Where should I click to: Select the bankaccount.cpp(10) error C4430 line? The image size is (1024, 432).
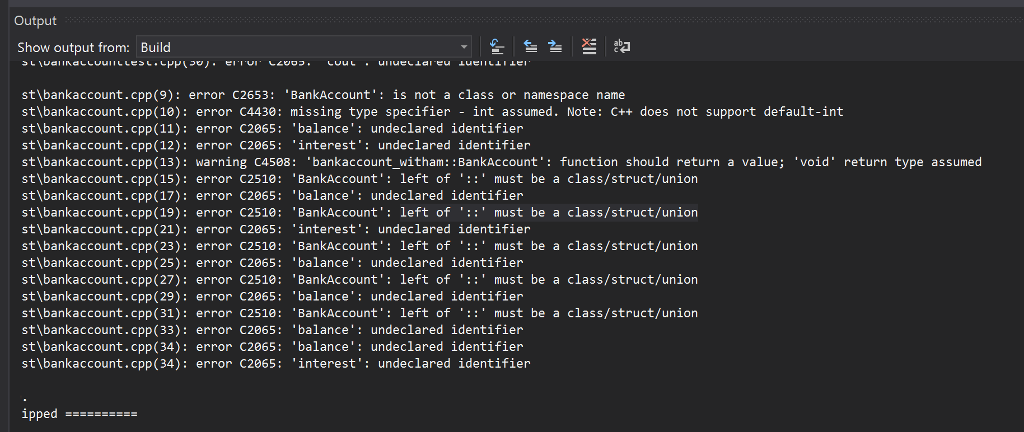pos(432,112)
